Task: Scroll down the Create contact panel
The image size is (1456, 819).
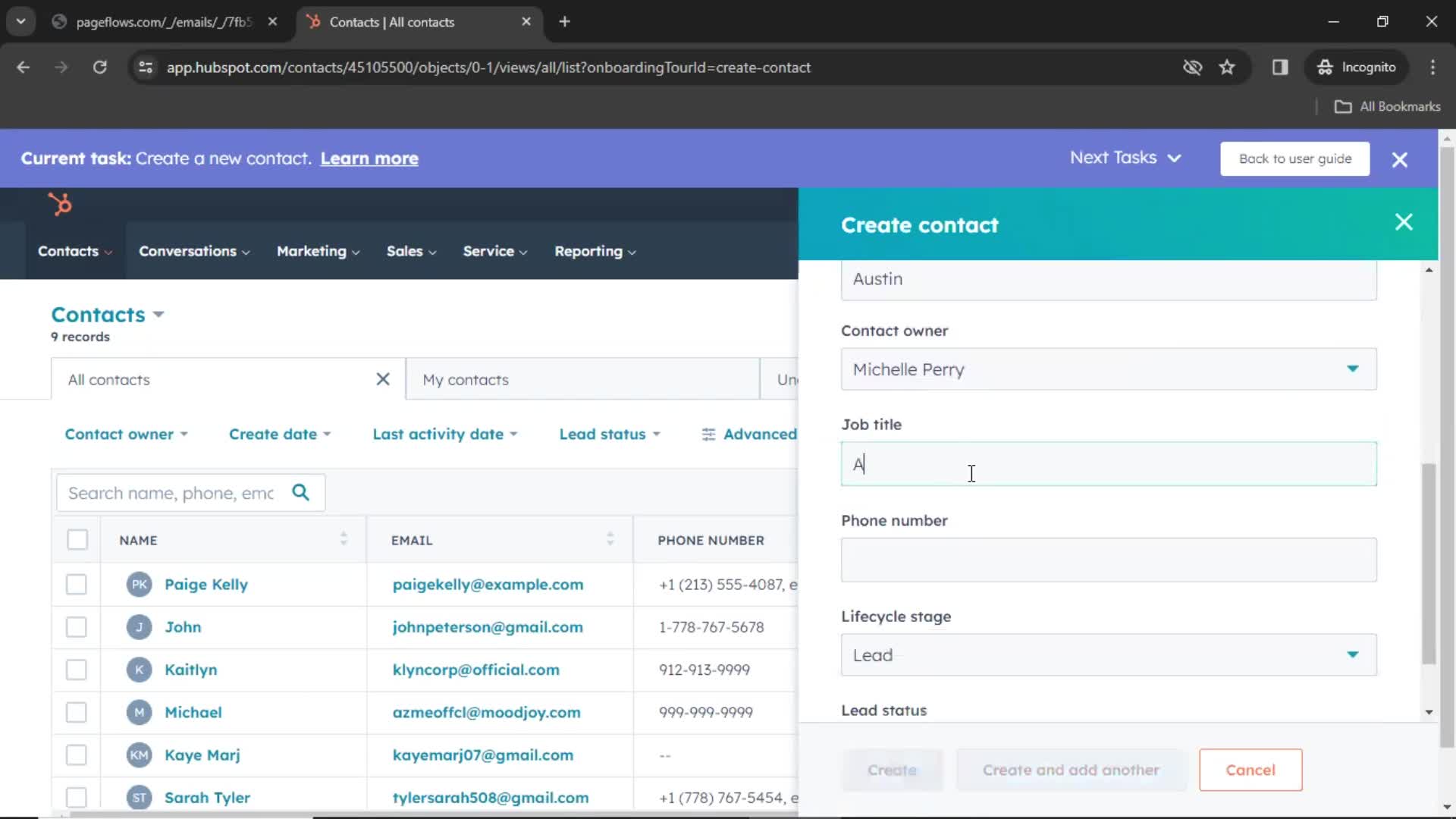Action: 1429,713
